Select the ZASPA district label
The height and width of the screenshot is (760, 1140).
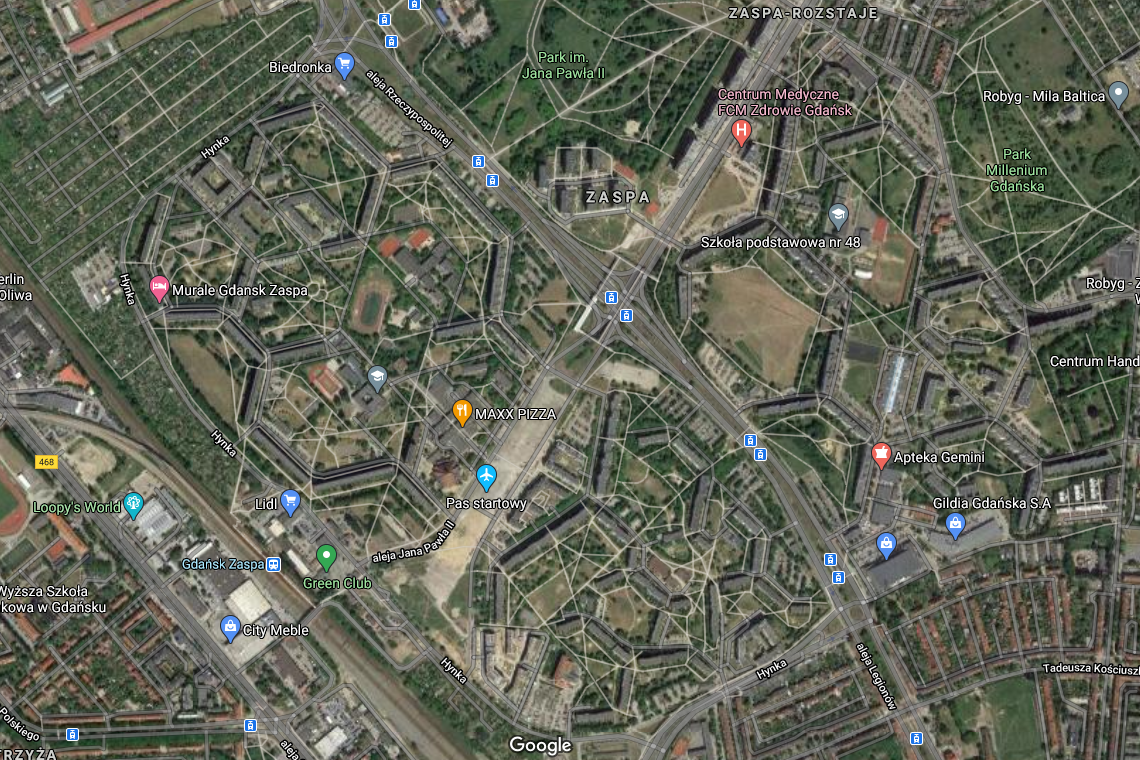[x=618, y=197]
